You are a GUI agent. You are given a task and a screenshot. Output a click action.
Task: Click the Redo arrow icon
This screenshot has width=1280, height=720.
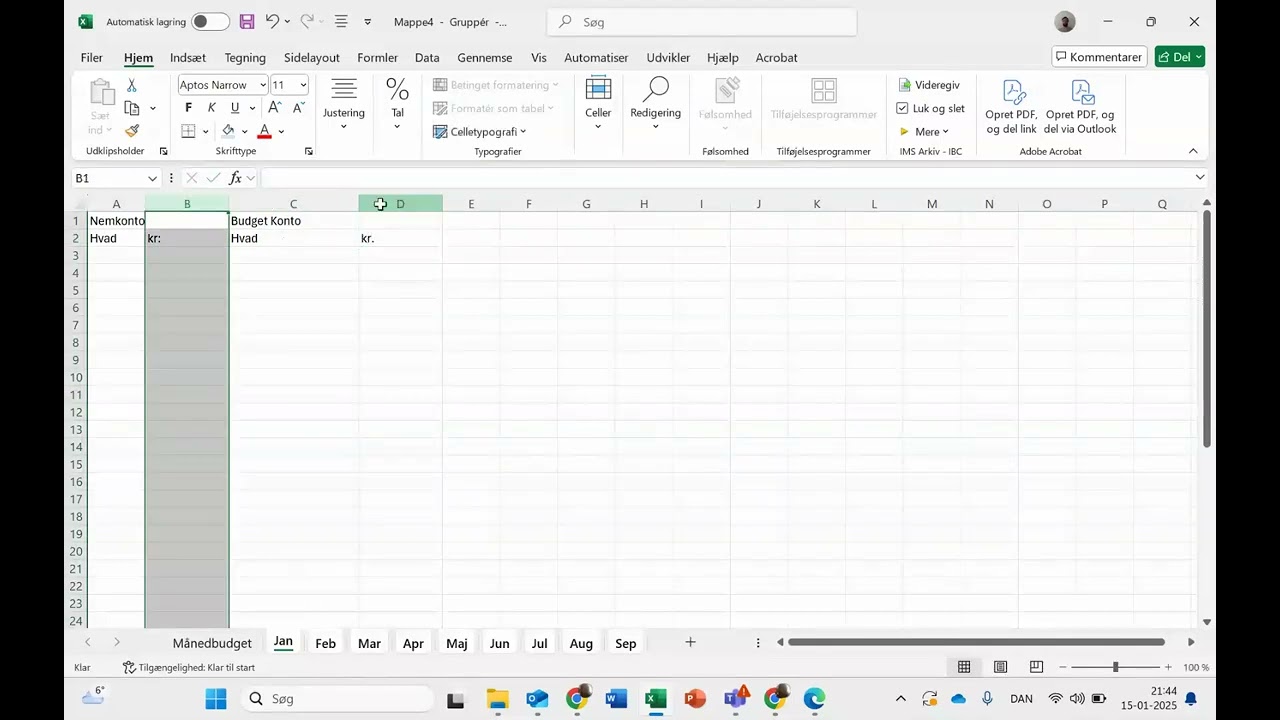pos(307,21)
